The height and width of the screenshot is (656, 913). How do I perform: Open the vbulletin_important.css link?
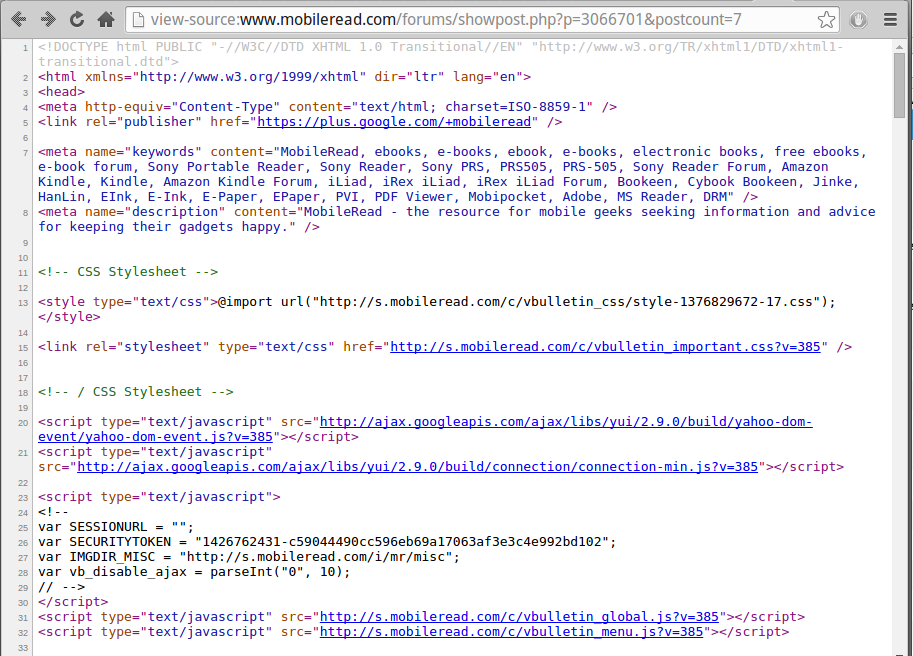click(605, 347)
